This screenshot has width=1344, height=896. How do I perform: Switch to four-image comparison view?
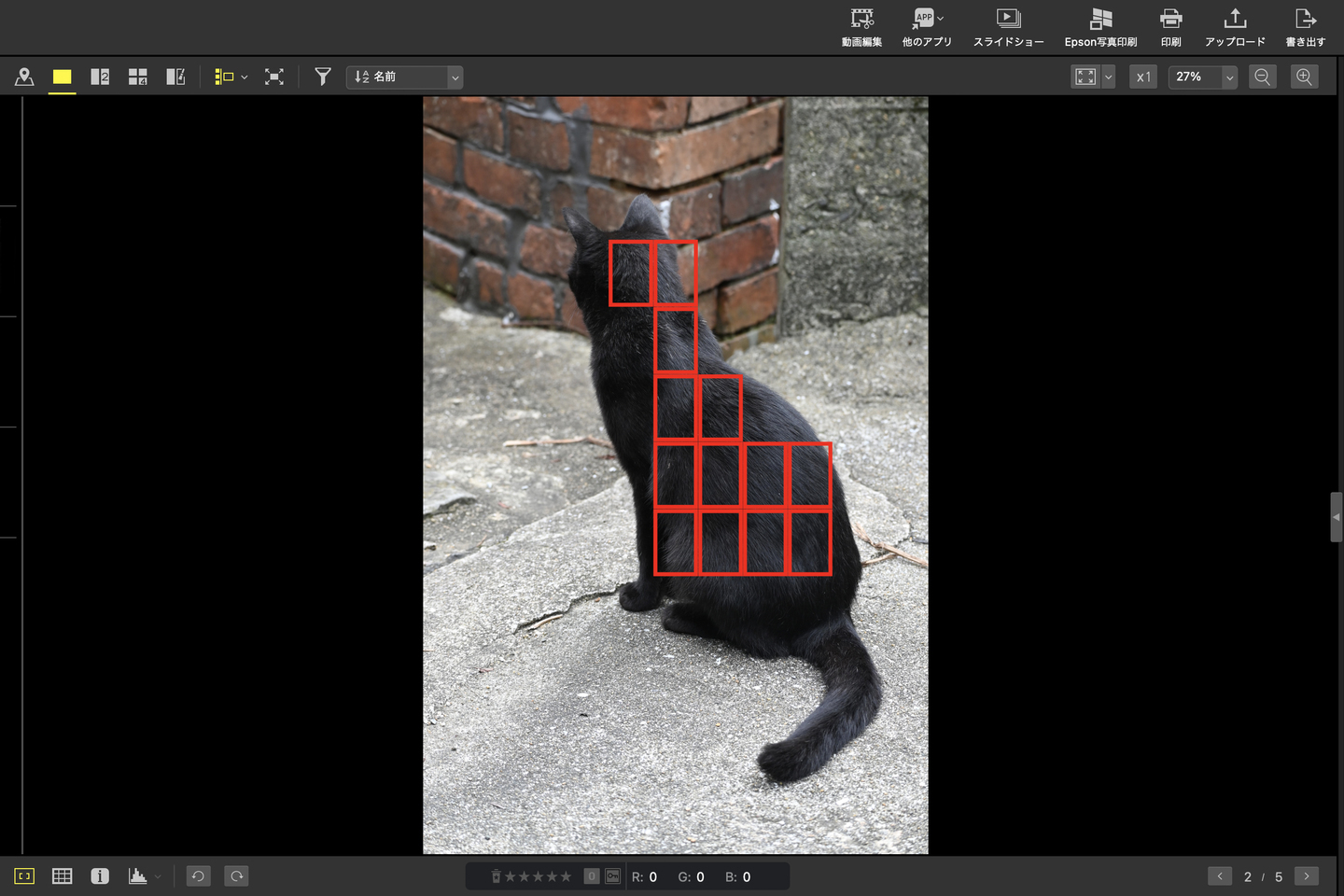click(137, 77)
